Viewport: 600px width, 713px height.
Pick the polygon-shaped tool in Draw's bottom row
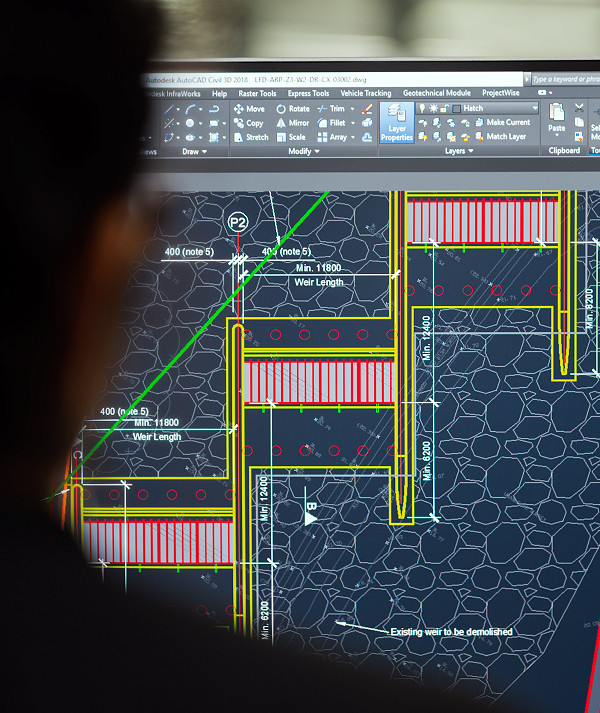pos(170,137)
